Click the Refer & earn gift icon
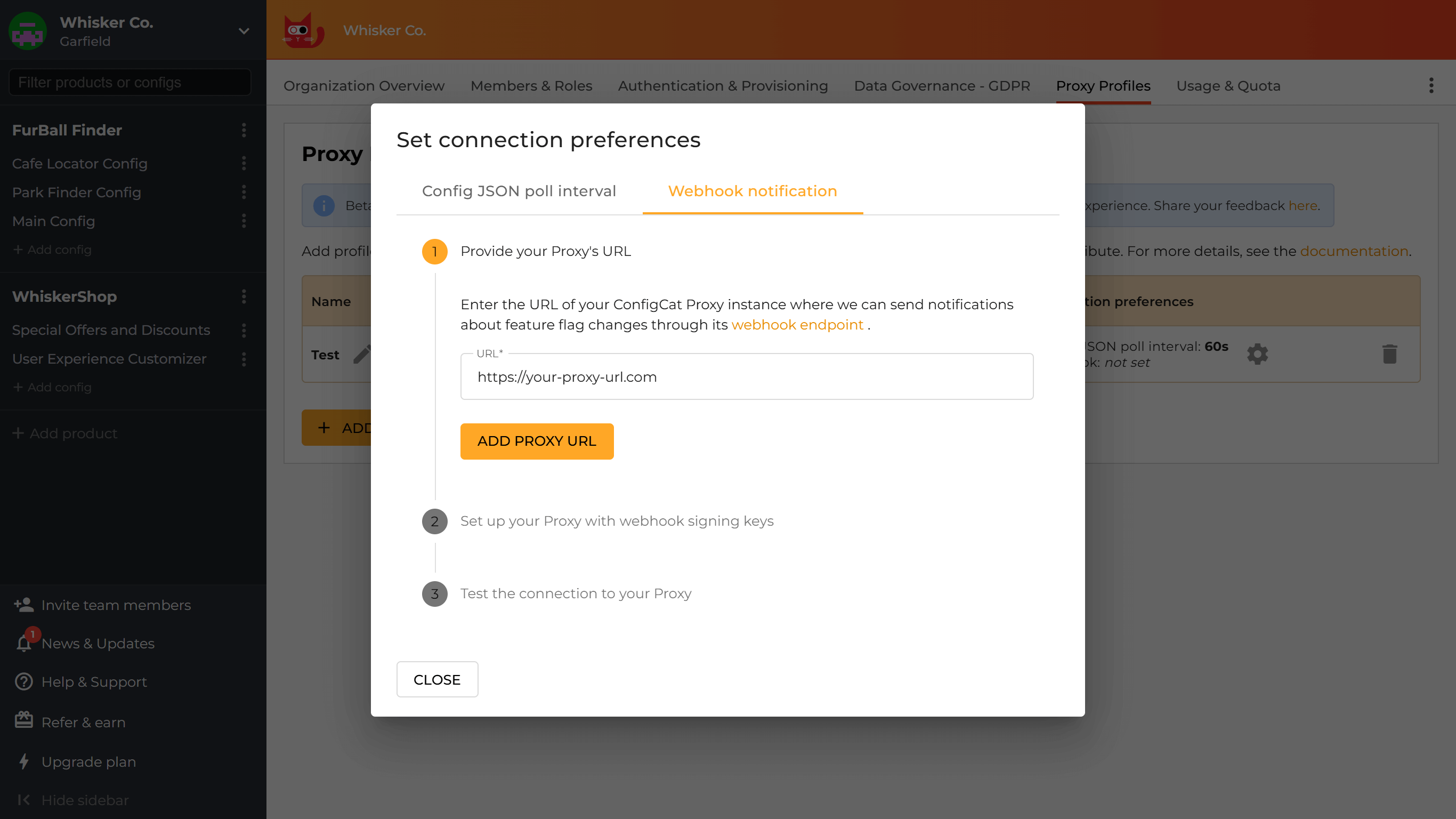The width and height of the screenshot is (1456, 819). pyautogui.click(x=23, y=722)
